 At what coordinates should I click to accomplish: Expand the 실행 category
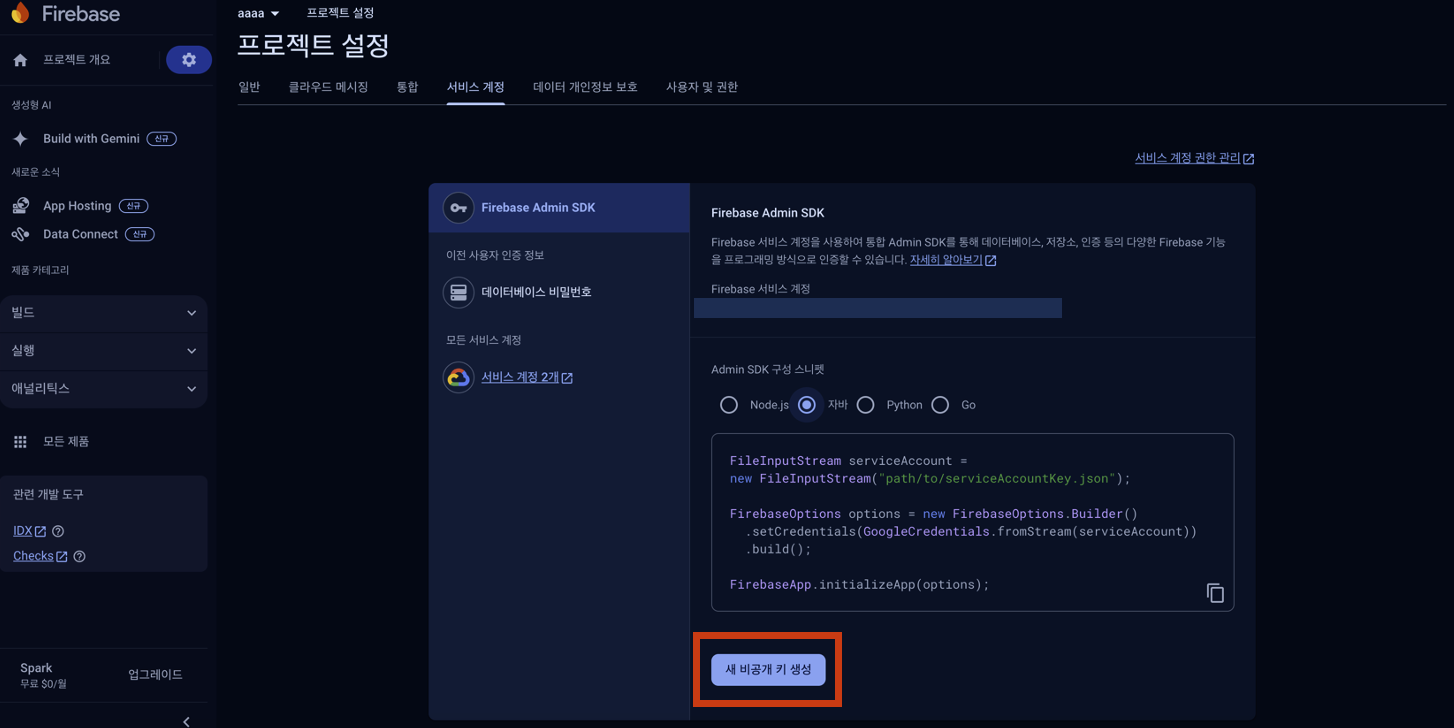104,351
